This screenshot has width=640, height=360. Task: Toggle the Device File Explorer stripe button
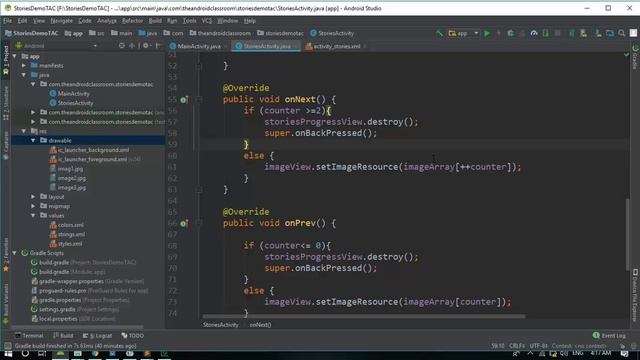coord(635,295)
